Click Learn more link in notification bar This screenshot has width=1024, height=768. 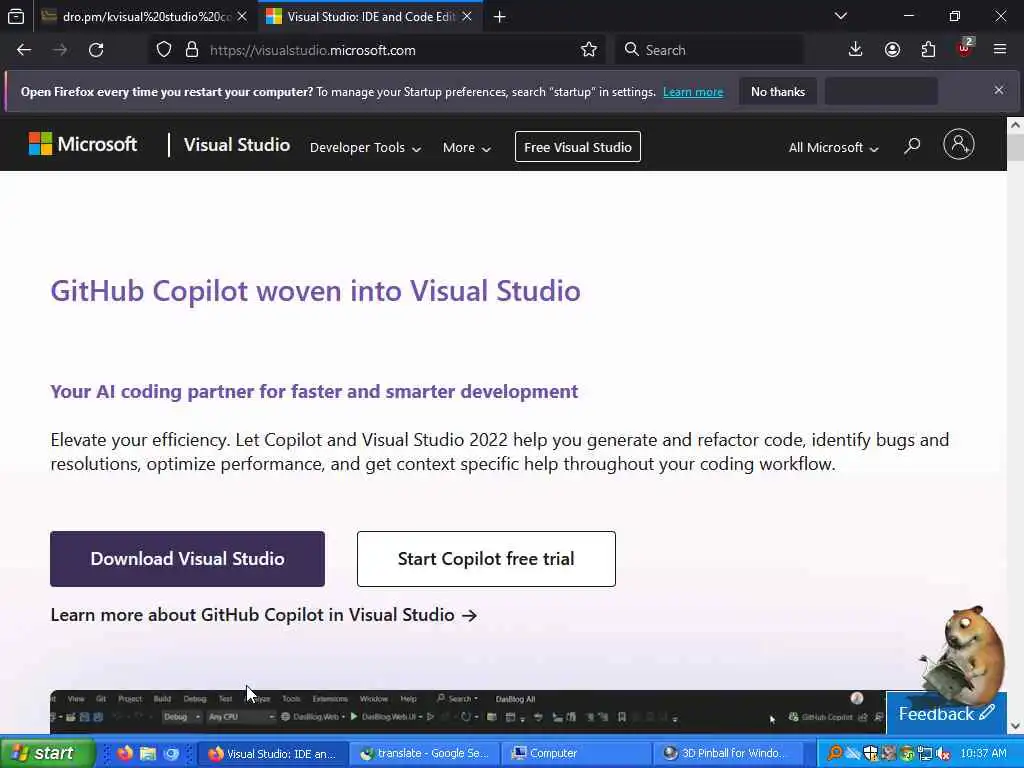point(693,92)
